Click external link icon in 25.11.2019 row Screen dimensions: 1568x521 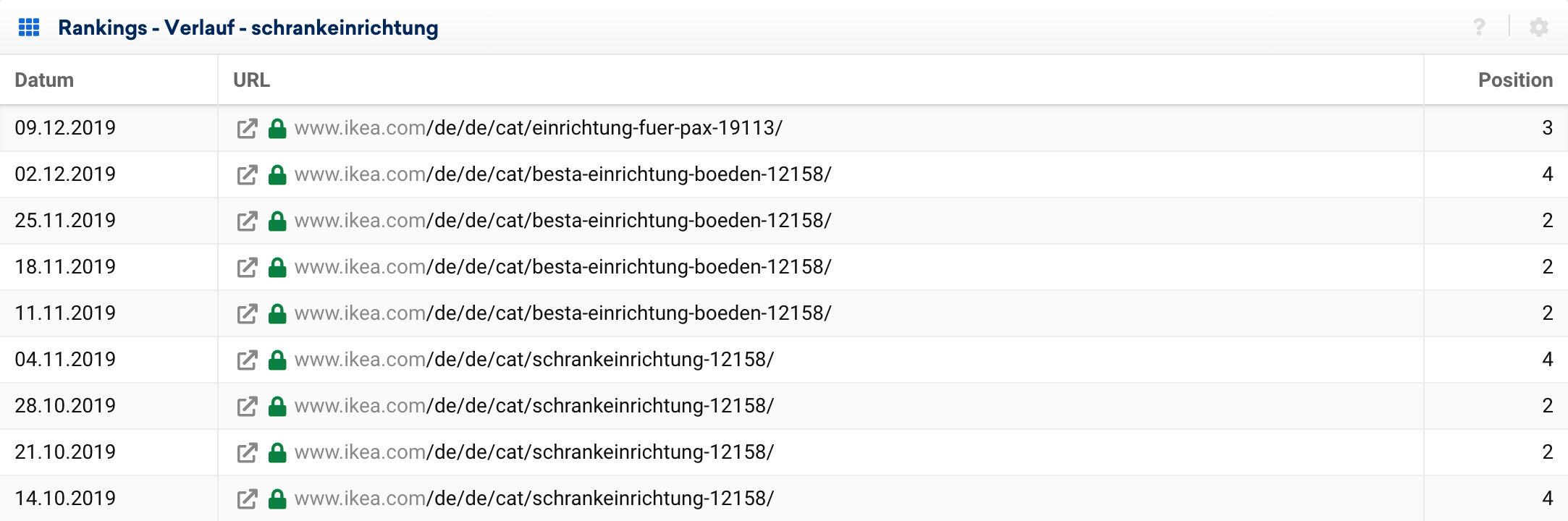click(247, 221)
